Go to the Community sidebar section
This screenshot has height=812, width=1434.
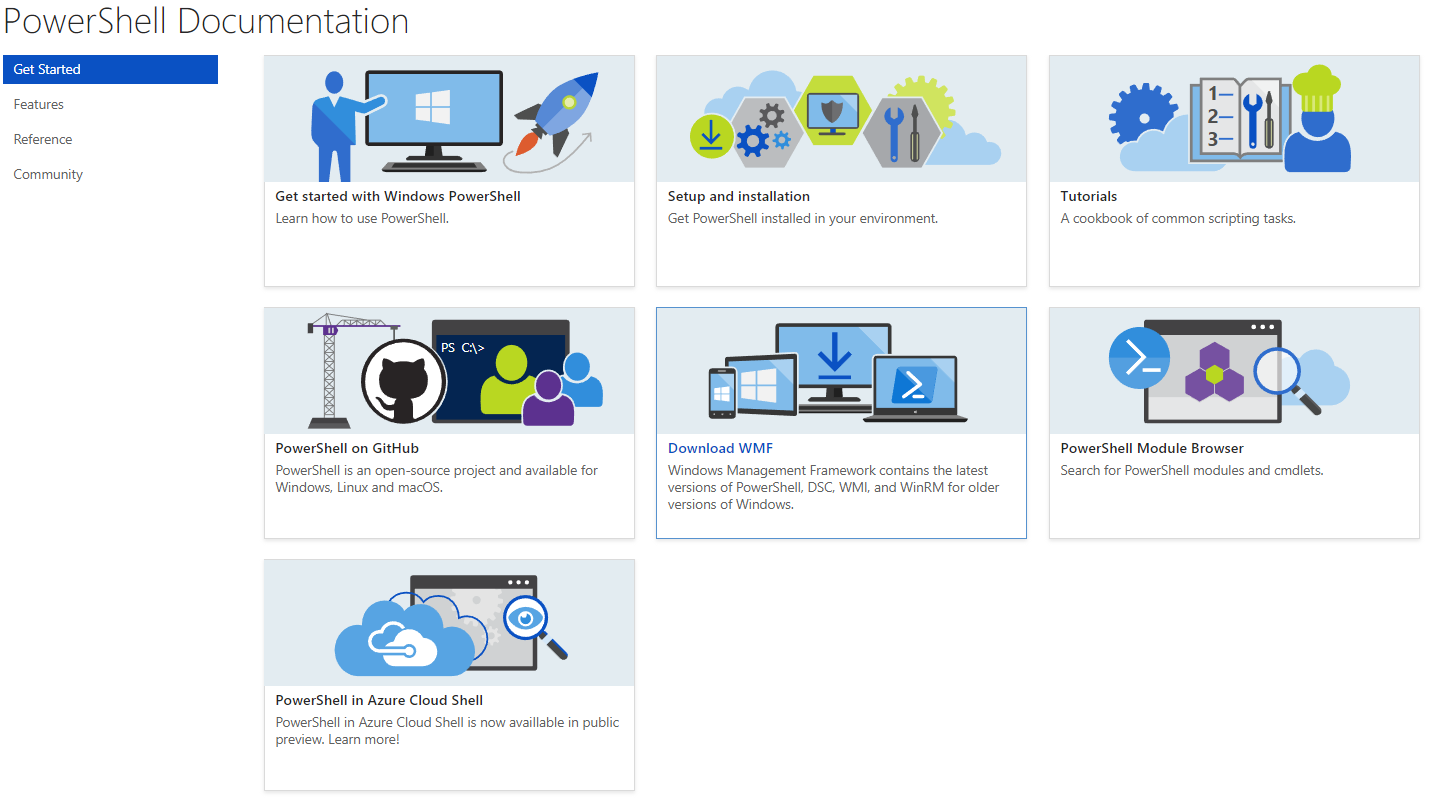(48, 174)
